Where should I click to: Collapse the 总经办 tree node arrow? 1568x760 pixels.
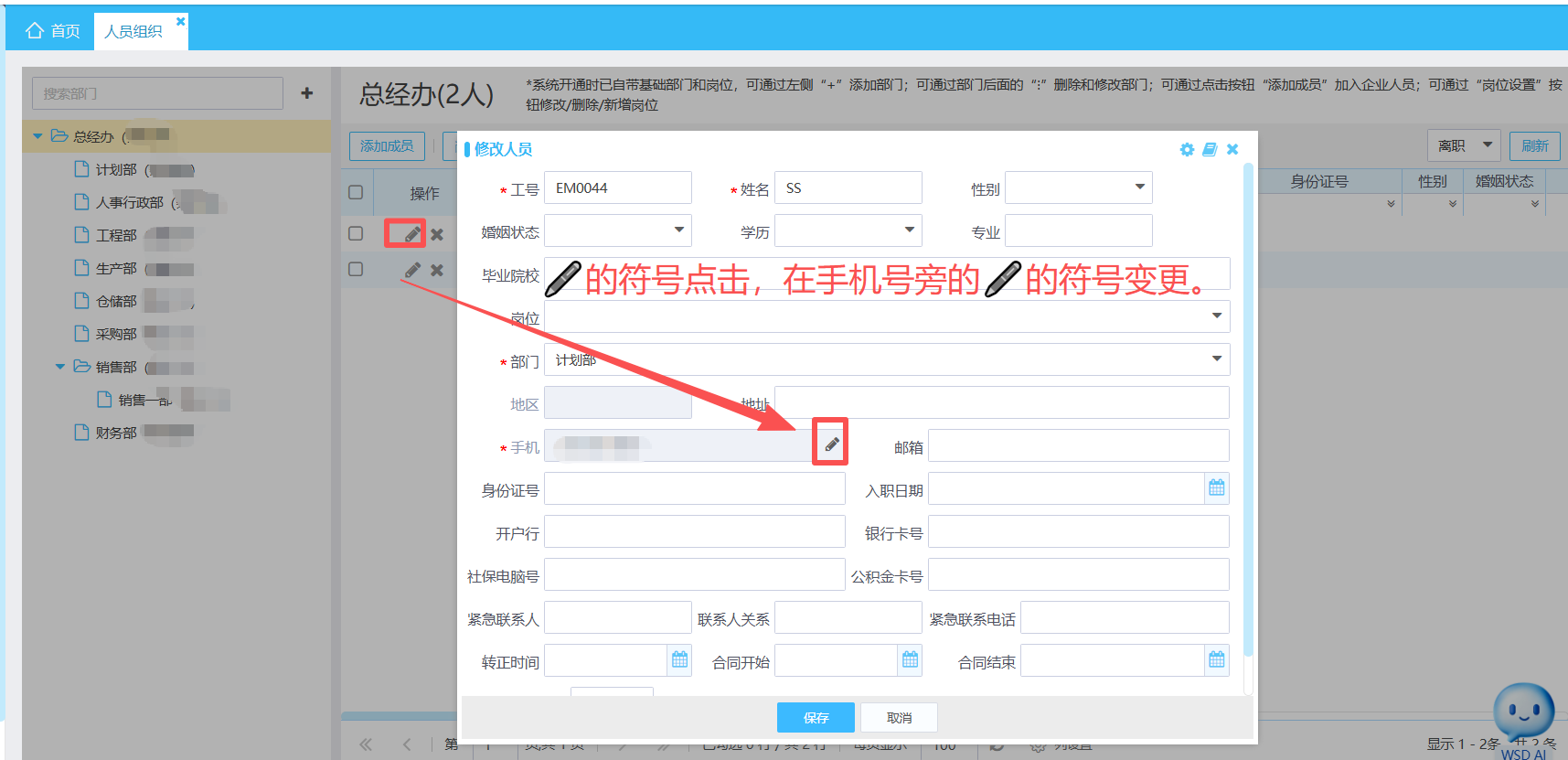pos(37,136)
